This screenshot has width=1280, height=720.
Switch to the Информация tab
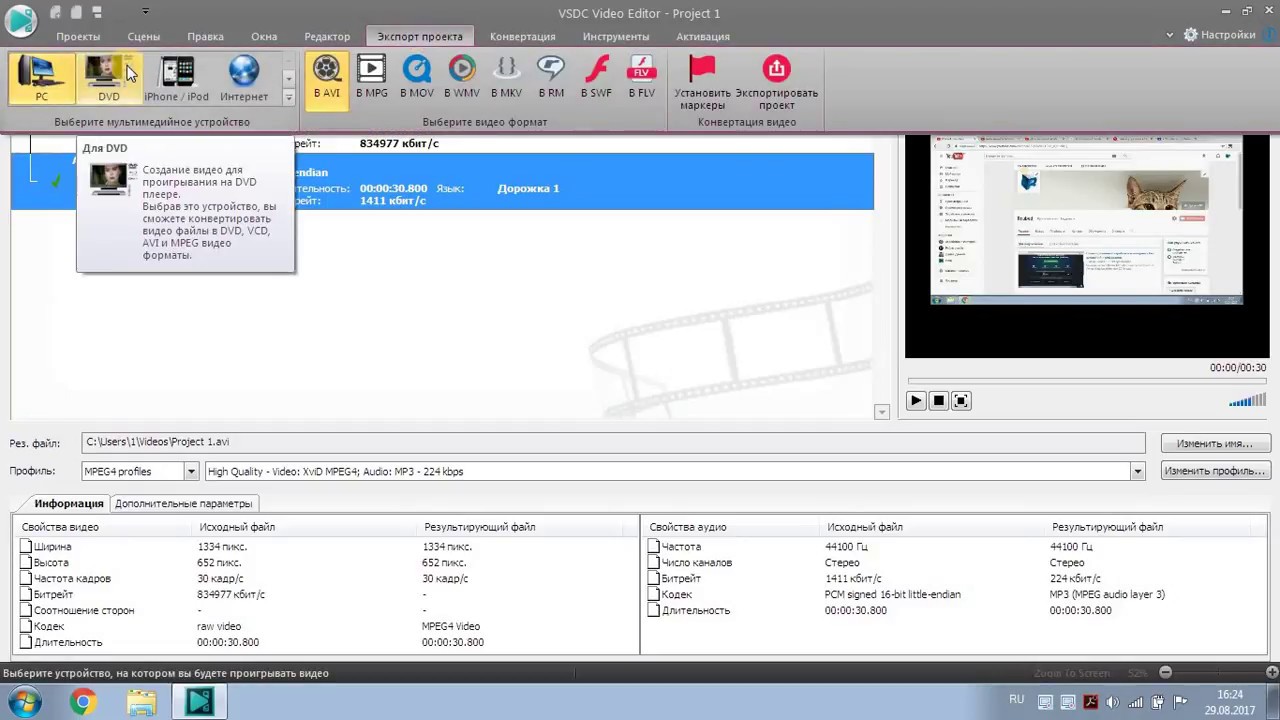[x=68, y=504]
